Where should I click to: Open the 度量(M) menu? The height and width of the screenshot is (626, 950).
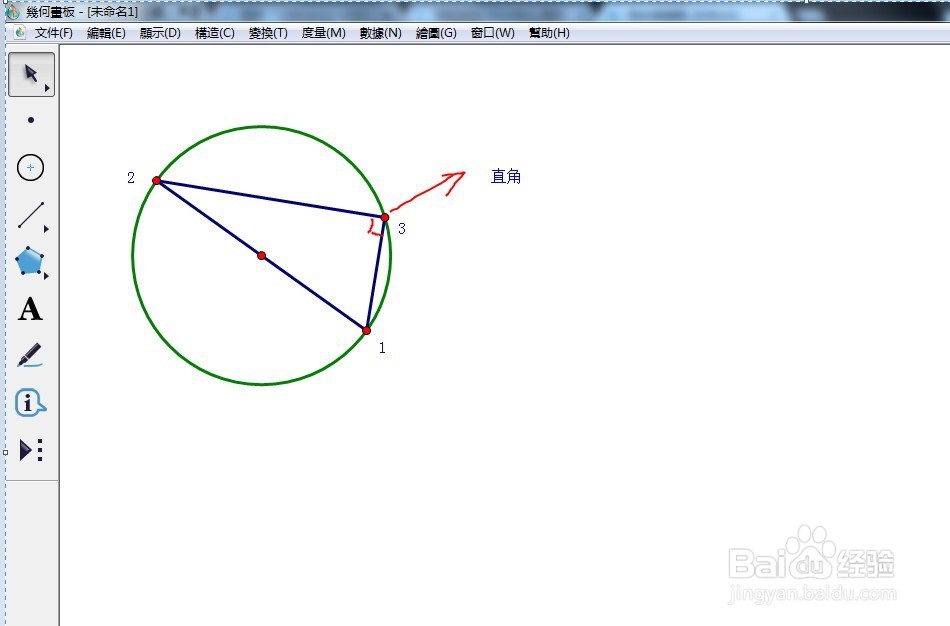pyautogui.click(x=324, y=33)
